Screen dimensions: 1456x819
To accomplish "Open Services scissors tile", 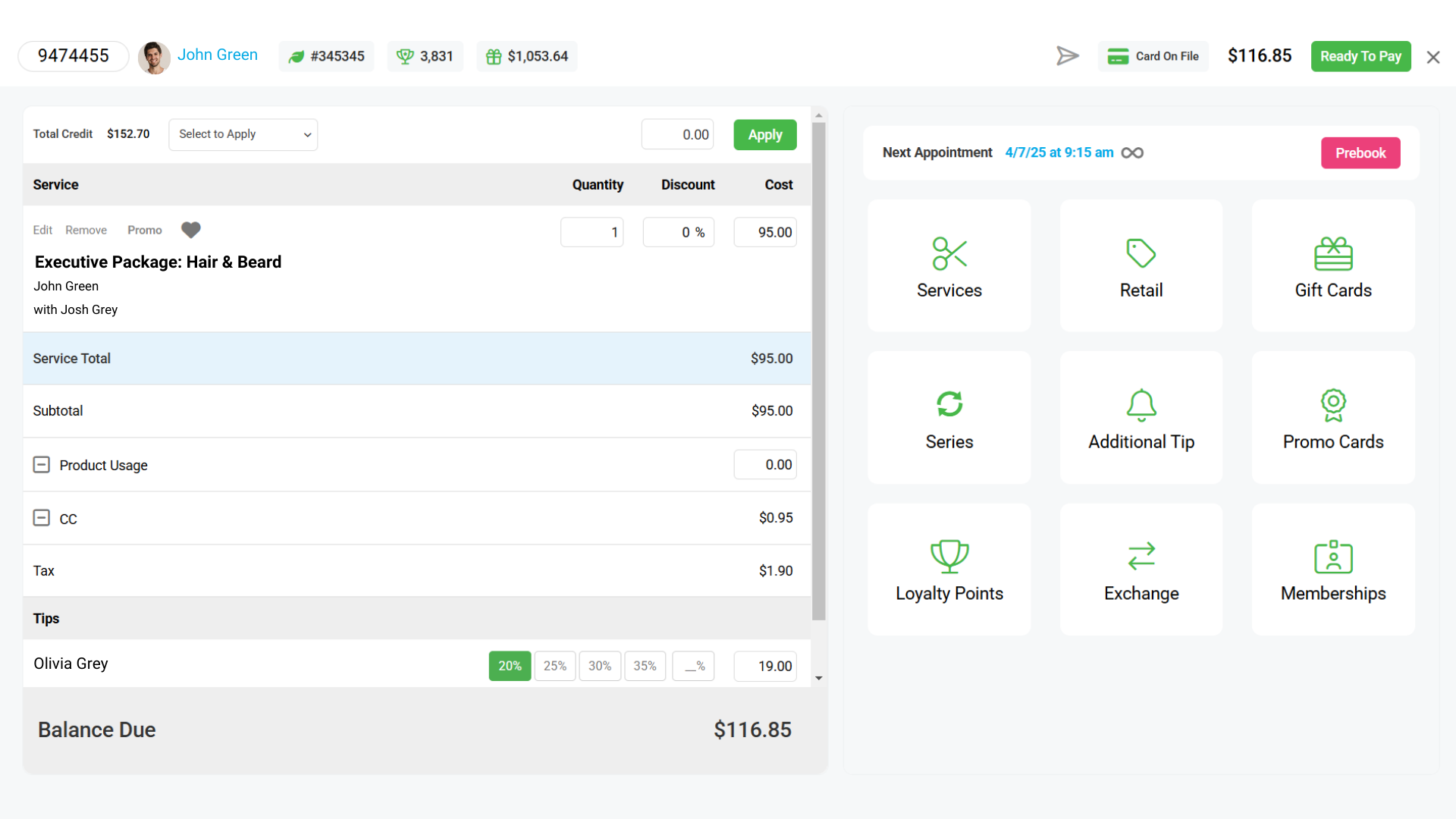I will [949, 266].
